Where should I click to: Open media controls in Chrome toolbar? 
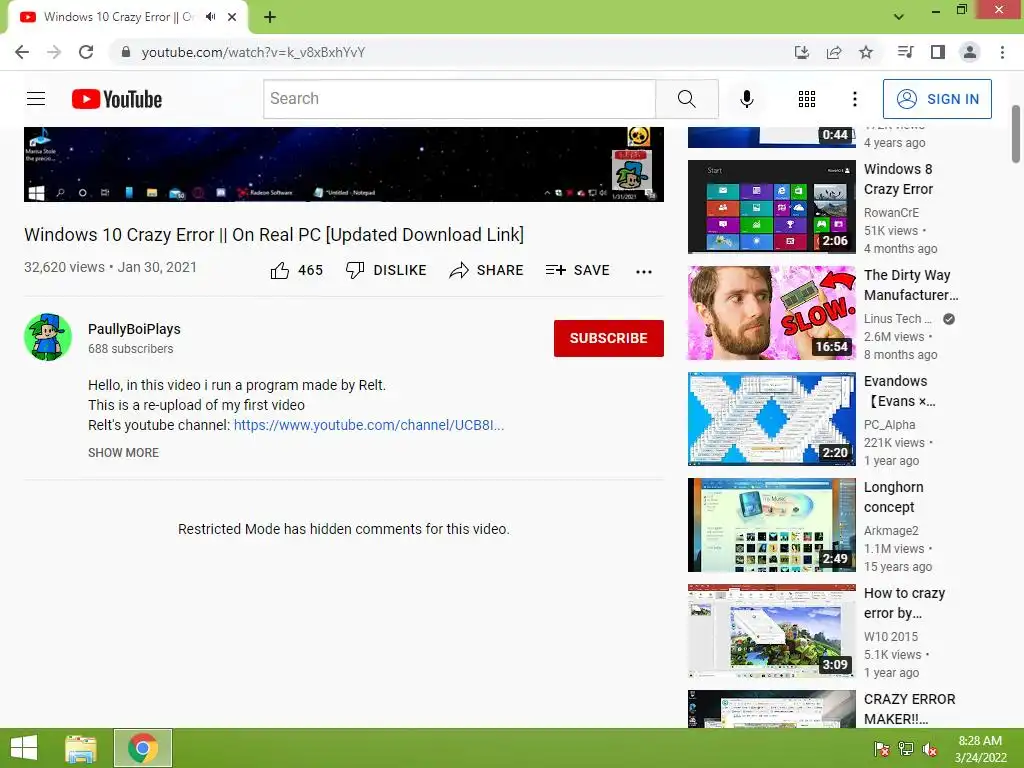point(905,52)
